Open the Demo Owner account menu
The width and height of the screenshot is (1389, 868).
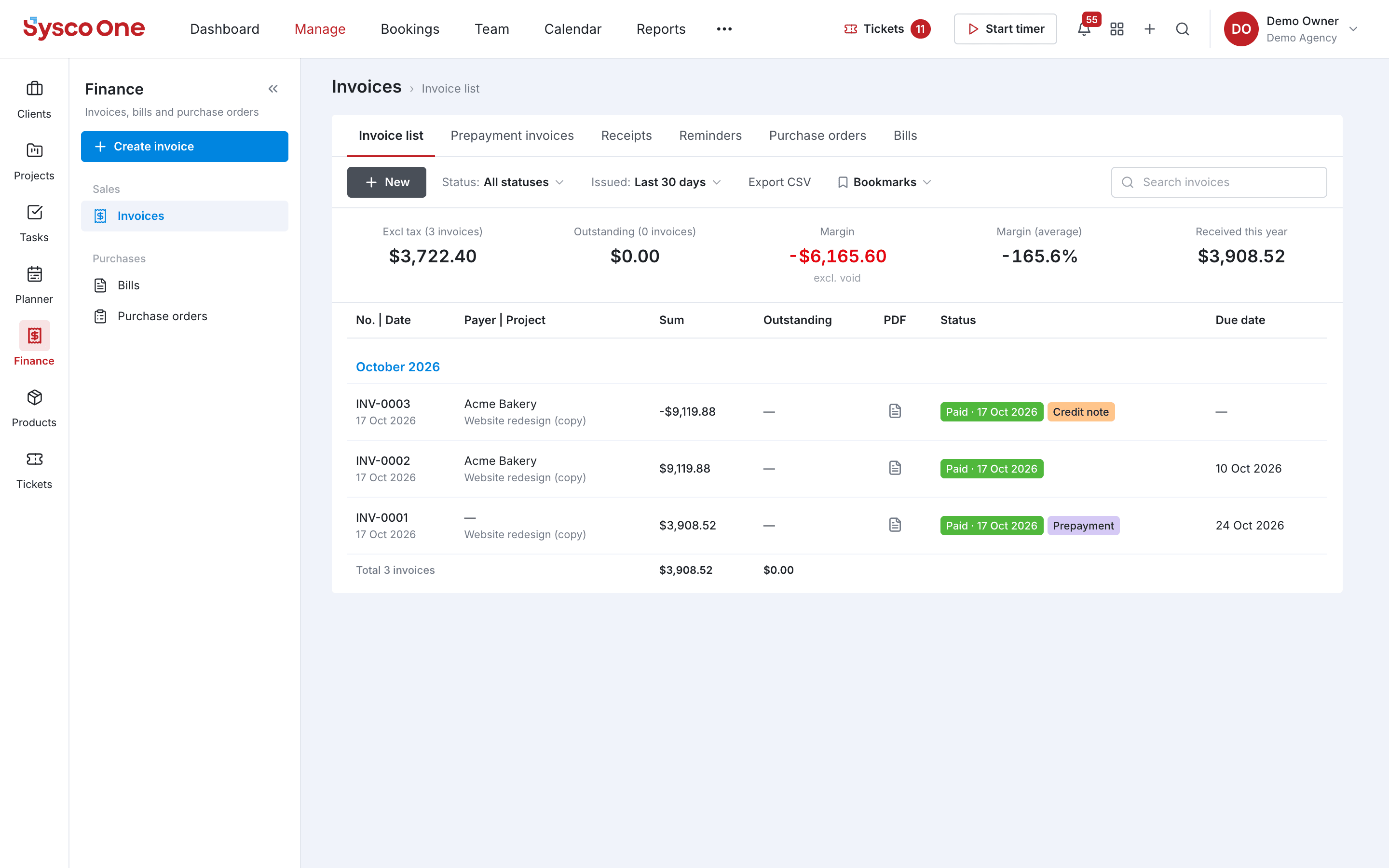(1292, 29)
